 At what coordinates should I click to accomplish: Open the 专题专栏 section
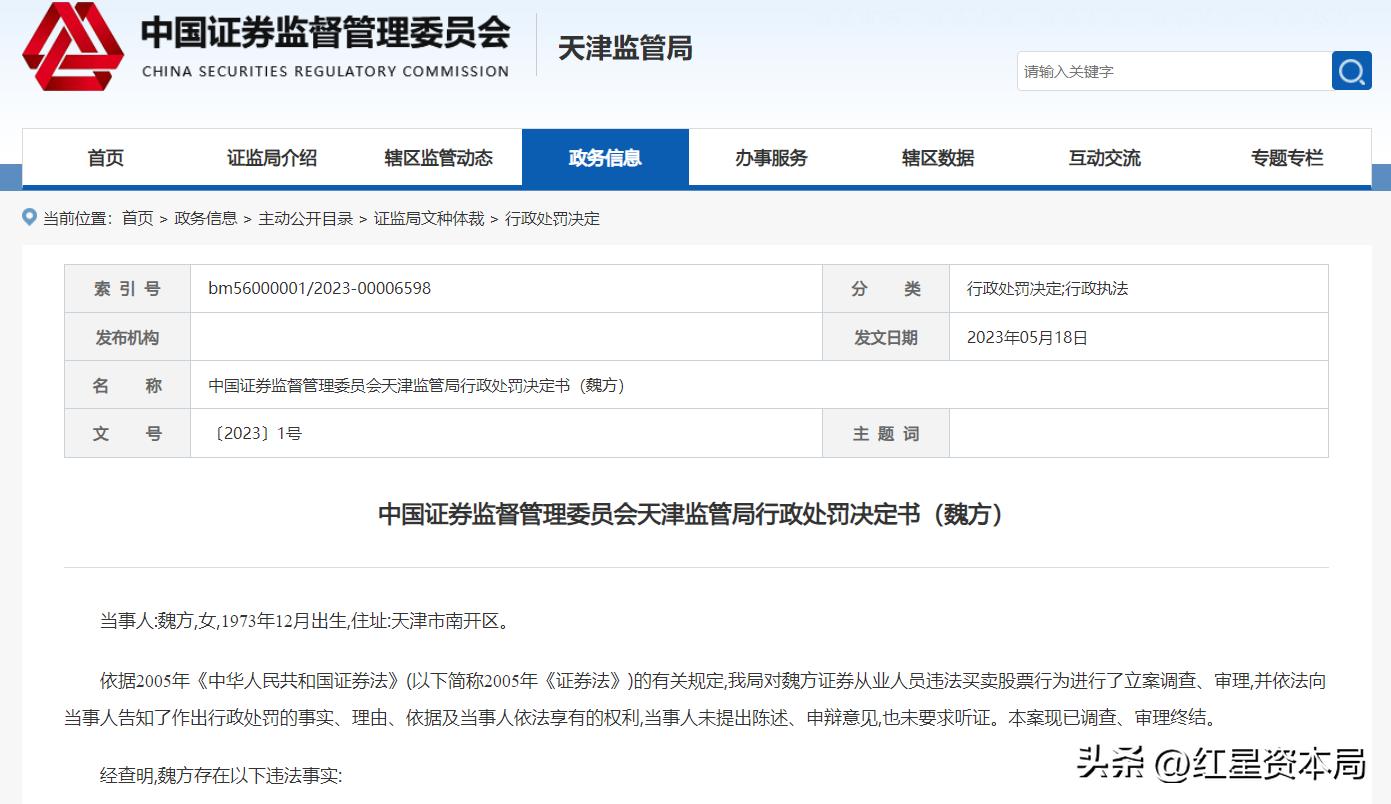click(x=1286, y=157)
